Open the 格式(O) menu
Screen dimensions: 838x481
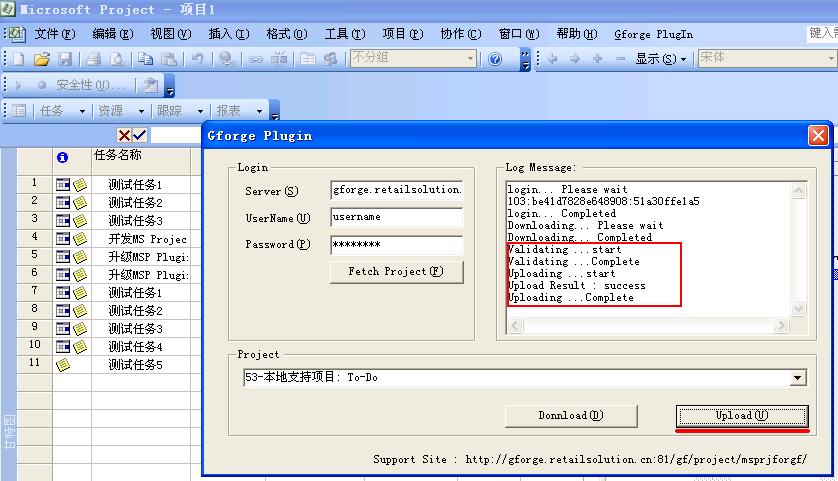click(x=287, y=34)
